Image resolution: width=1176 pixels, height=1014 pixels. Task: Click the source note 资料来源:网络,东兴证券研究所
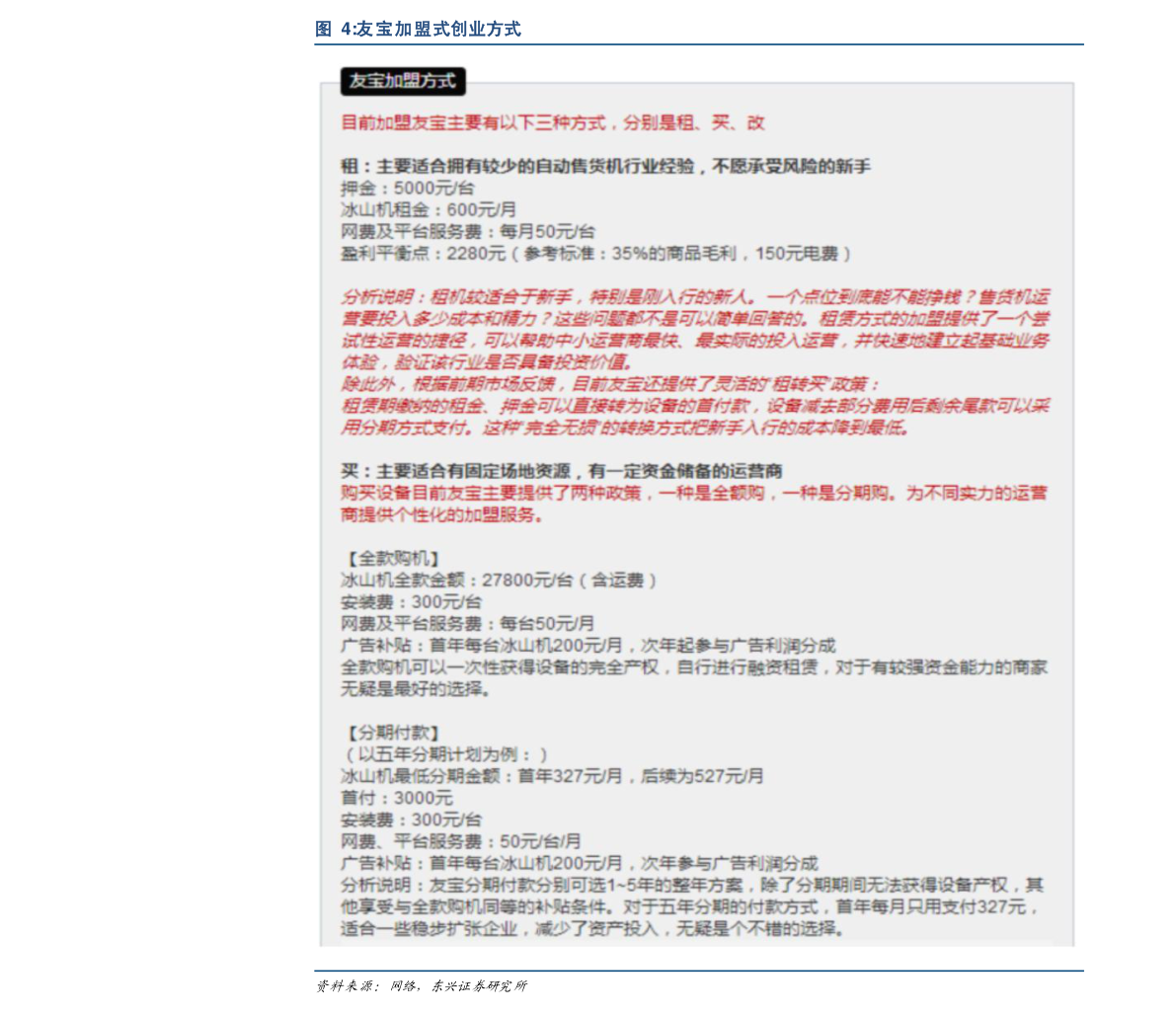pyautogui.click(x=421, y=986)
